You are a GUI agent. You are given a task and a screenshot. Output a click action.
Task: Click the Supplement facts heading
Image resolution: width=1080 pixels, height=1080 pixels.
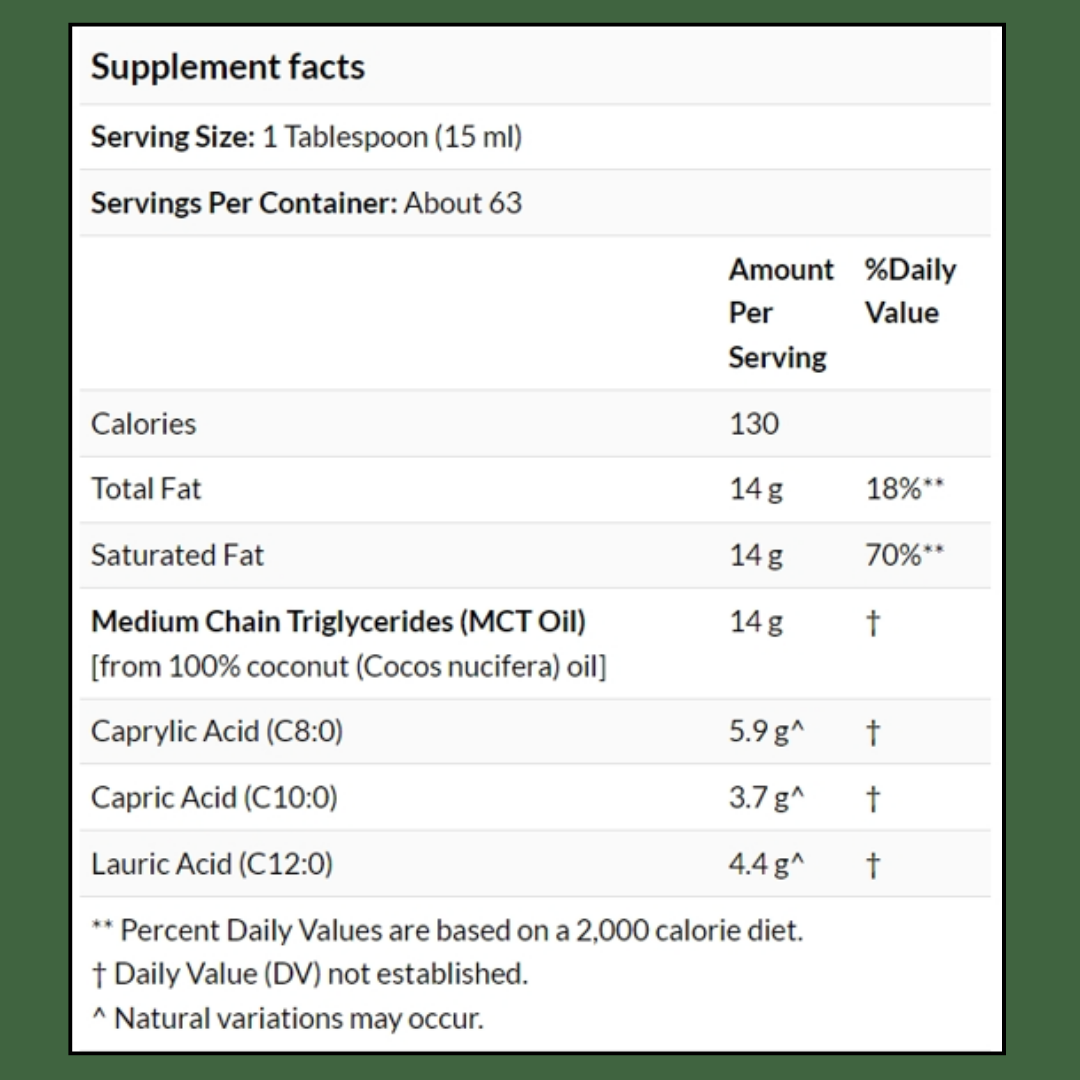228,67
